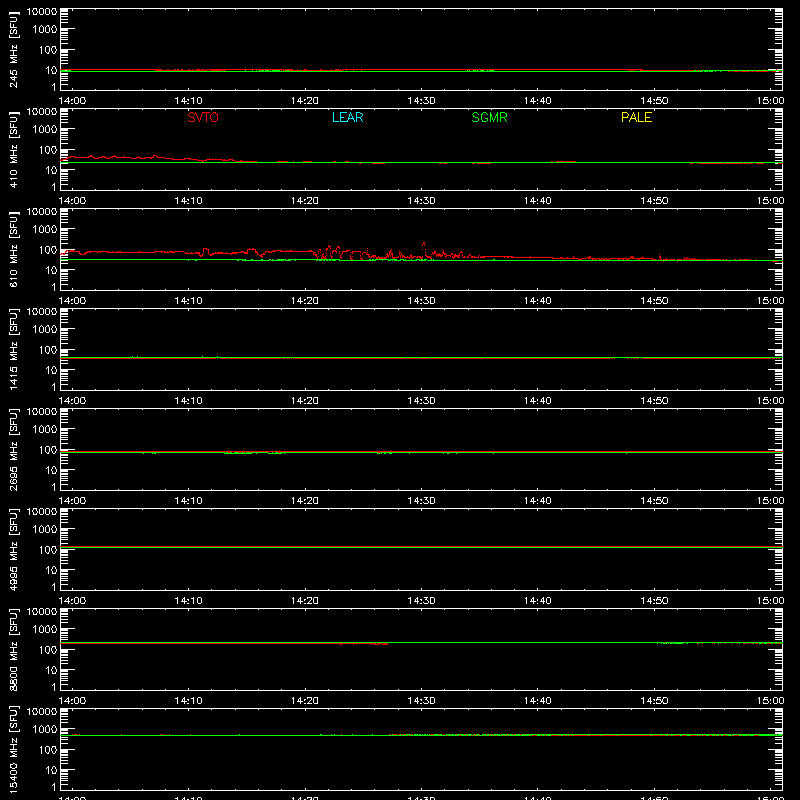
Task: Select the 4995 MHz [SFU] axis title
Action: pyautogui.click(x=13, y=549)
